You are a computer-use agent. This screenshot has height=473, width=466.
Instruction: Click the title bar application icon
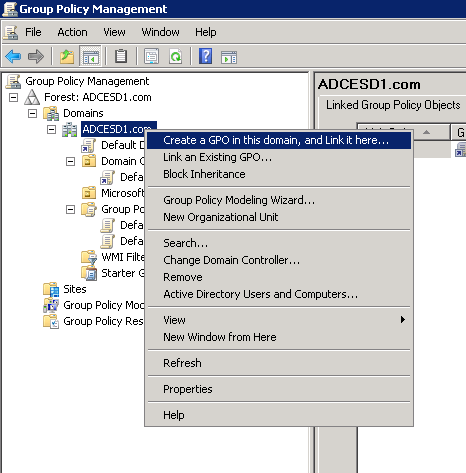[9, 9]
